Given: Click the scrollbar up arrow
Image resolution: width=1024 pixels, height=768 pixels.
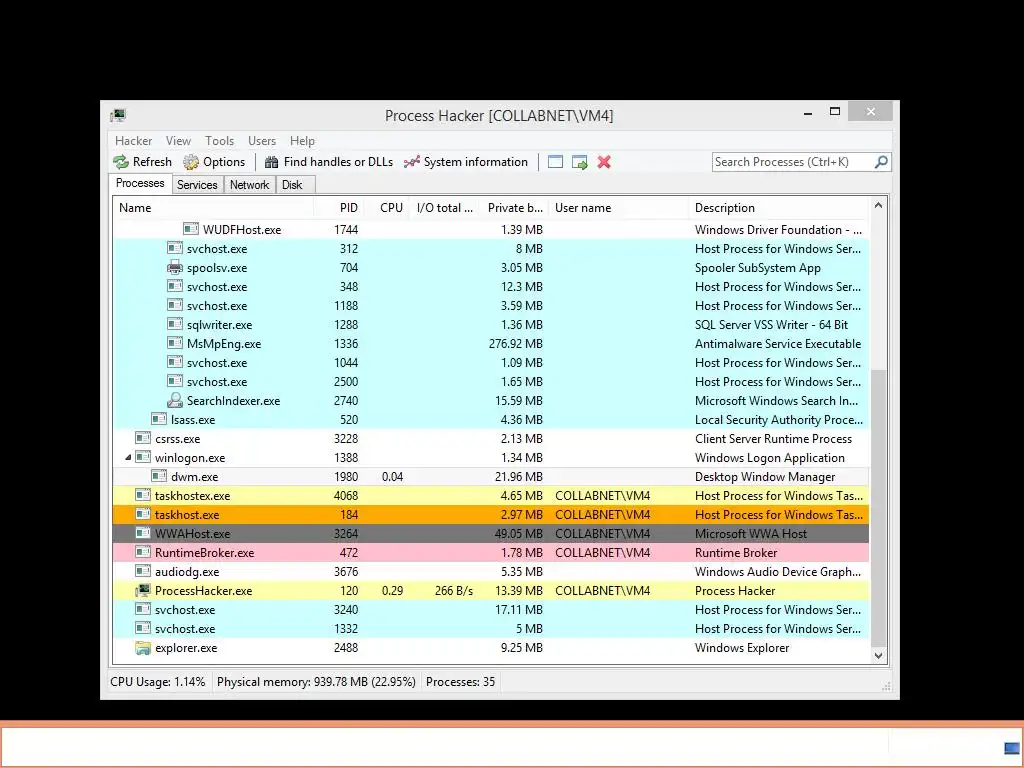Looking at the screenshot, I should (x=878, y=206).
